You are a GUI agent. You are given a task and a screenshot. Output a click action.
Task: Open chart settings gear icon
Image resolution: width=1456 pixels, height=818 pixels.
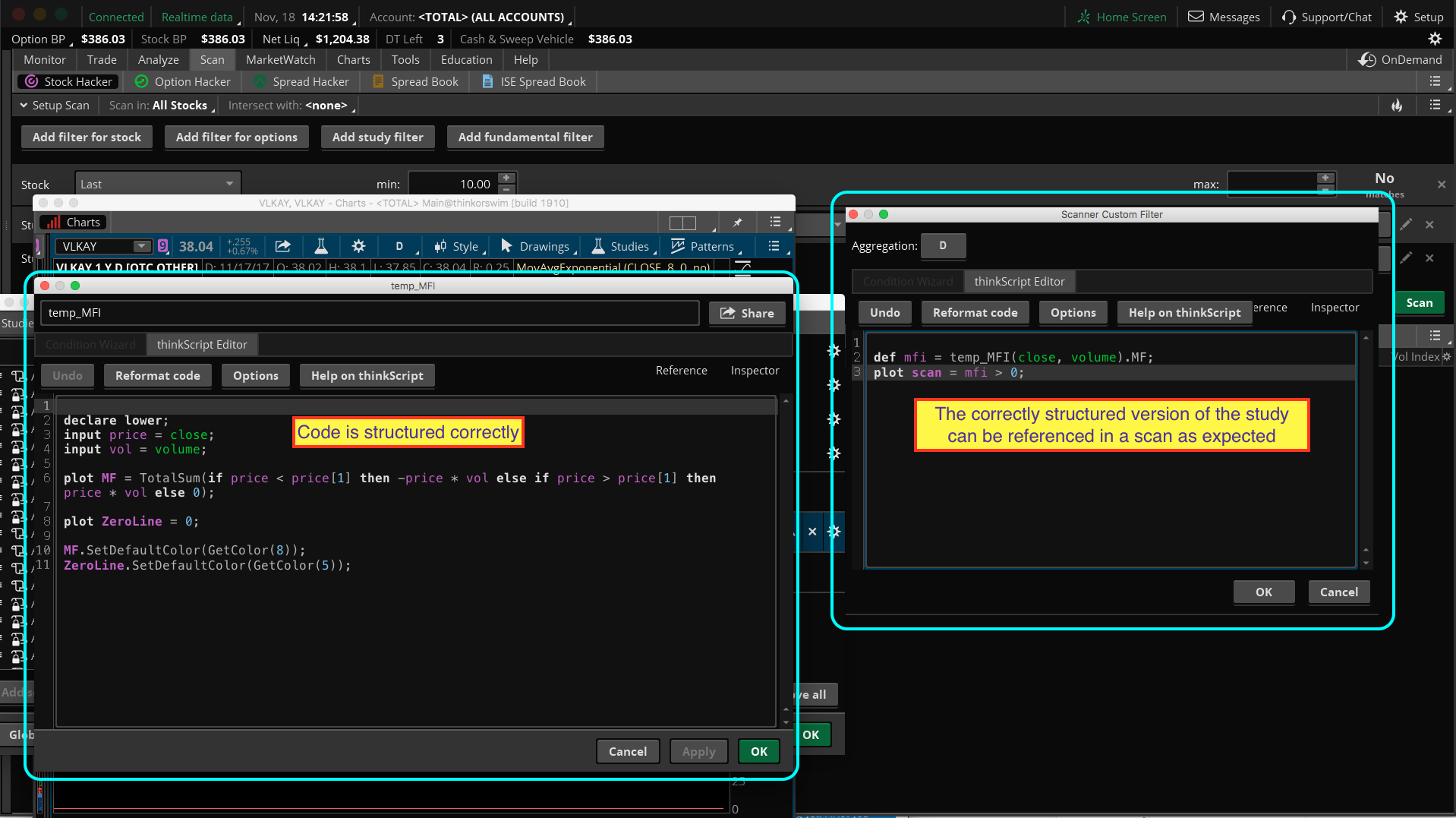click(359, 246)
